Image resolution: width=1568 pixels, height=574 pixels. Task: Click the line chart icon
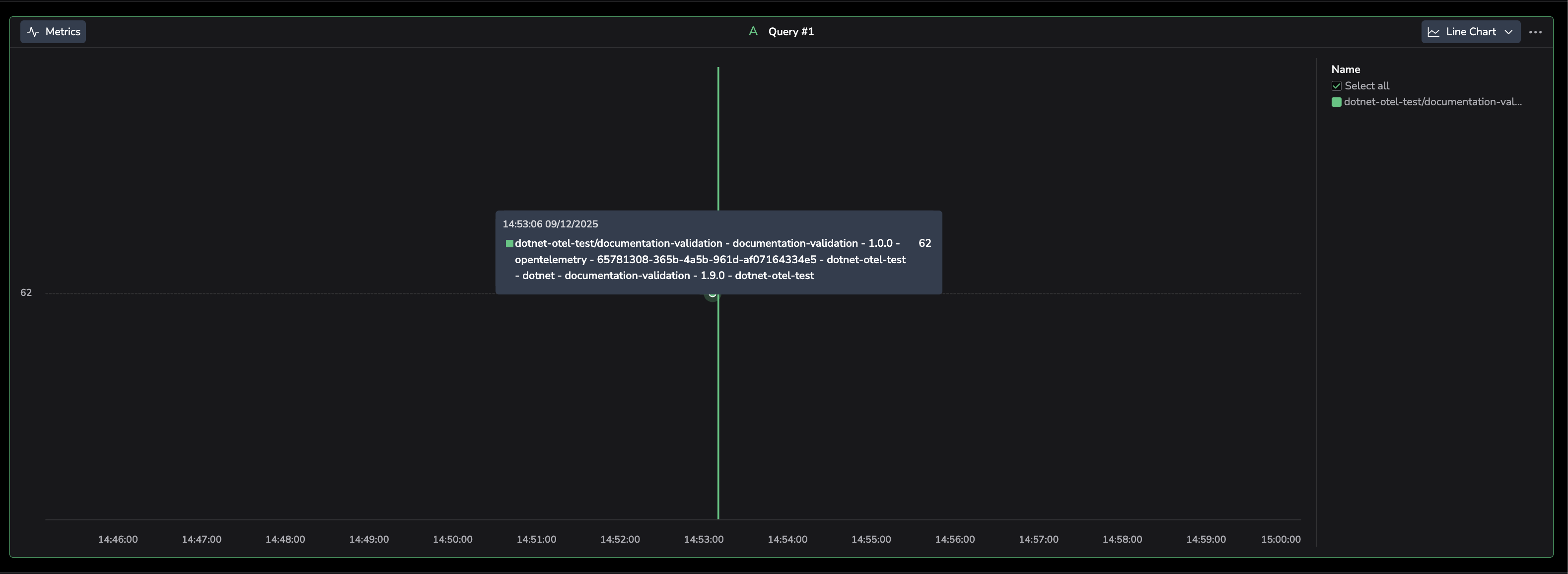click(x=1433, y=32)
